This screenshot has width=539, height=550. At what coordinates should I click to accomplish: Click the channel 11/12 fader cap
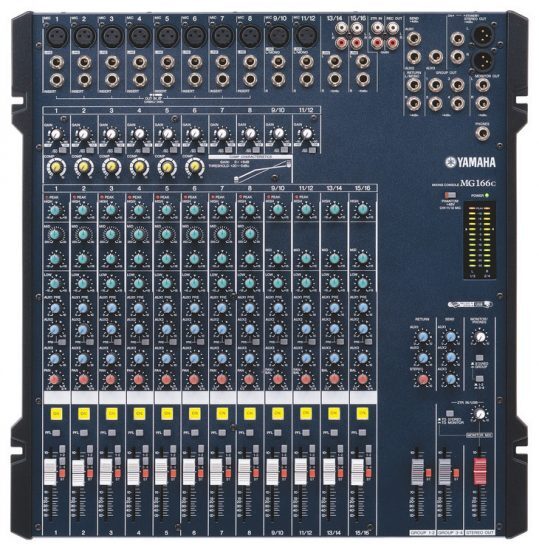tap(301, 472)
